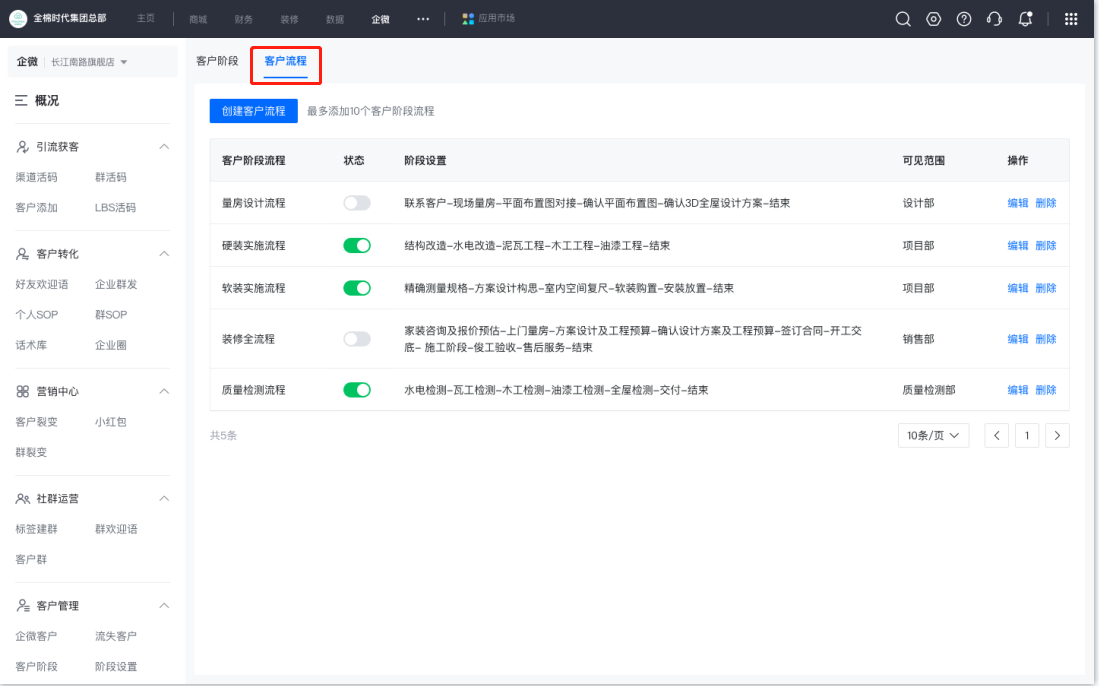Viewport: 1099px width, 686px height.
Task: Click 编辑 link for 装修全流程
Action: [x=1017, y=339]
